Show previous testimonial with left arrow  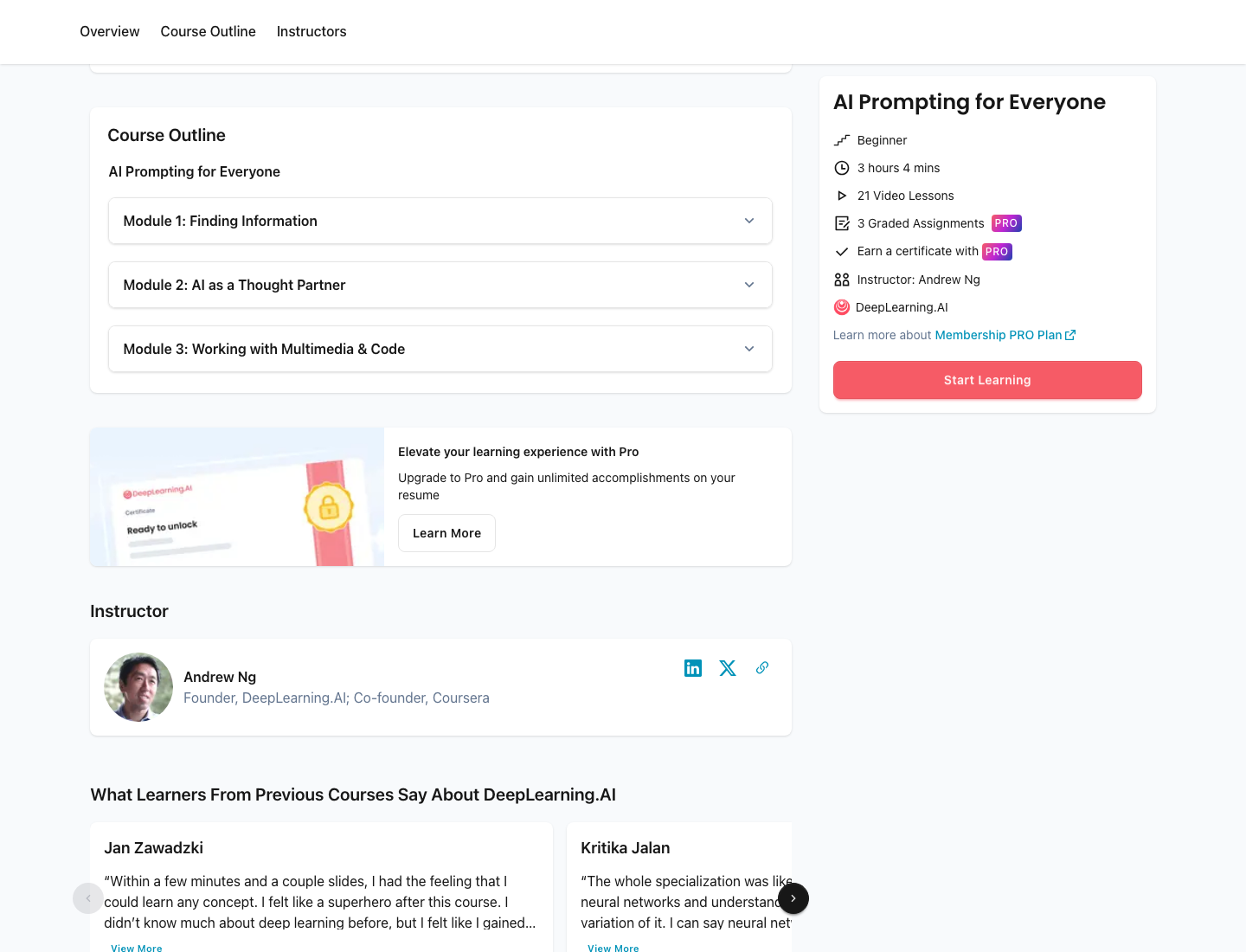coord(88,898)
